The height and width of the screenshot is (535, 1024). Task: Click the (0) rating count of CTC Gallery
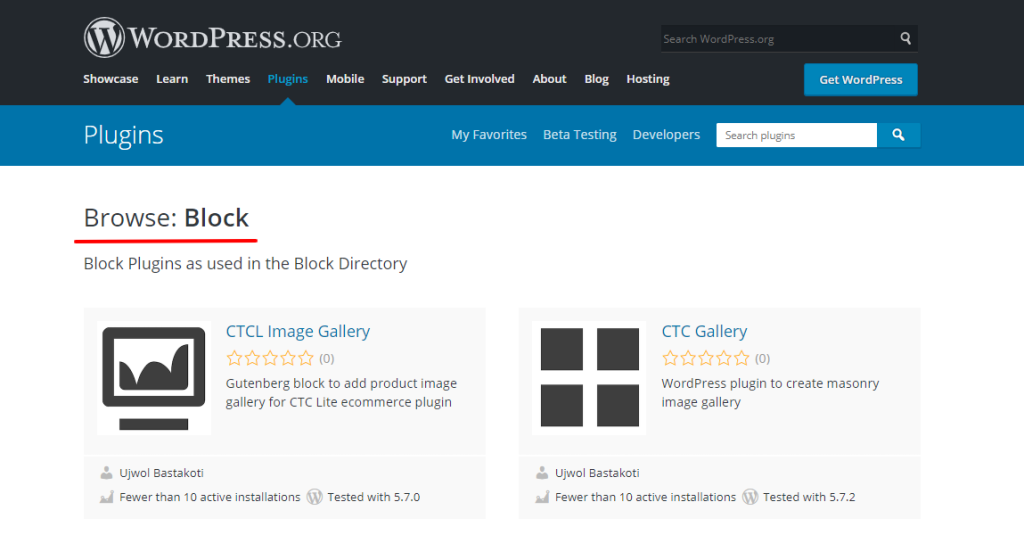tap(762, 359)
